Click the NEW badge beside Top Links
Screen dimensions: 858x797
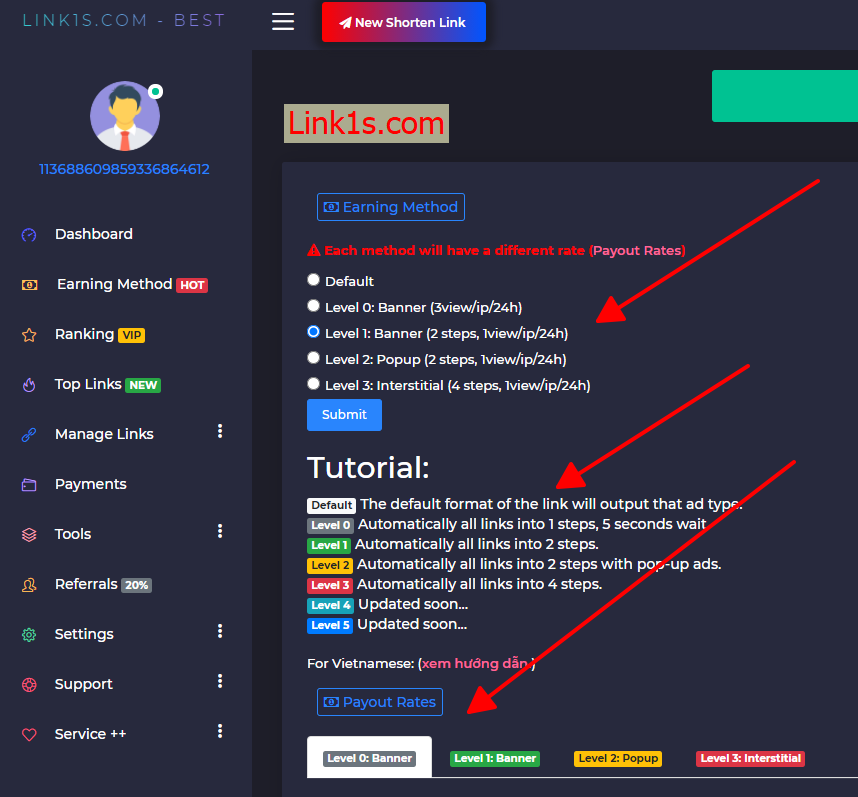tap(143, 385)
